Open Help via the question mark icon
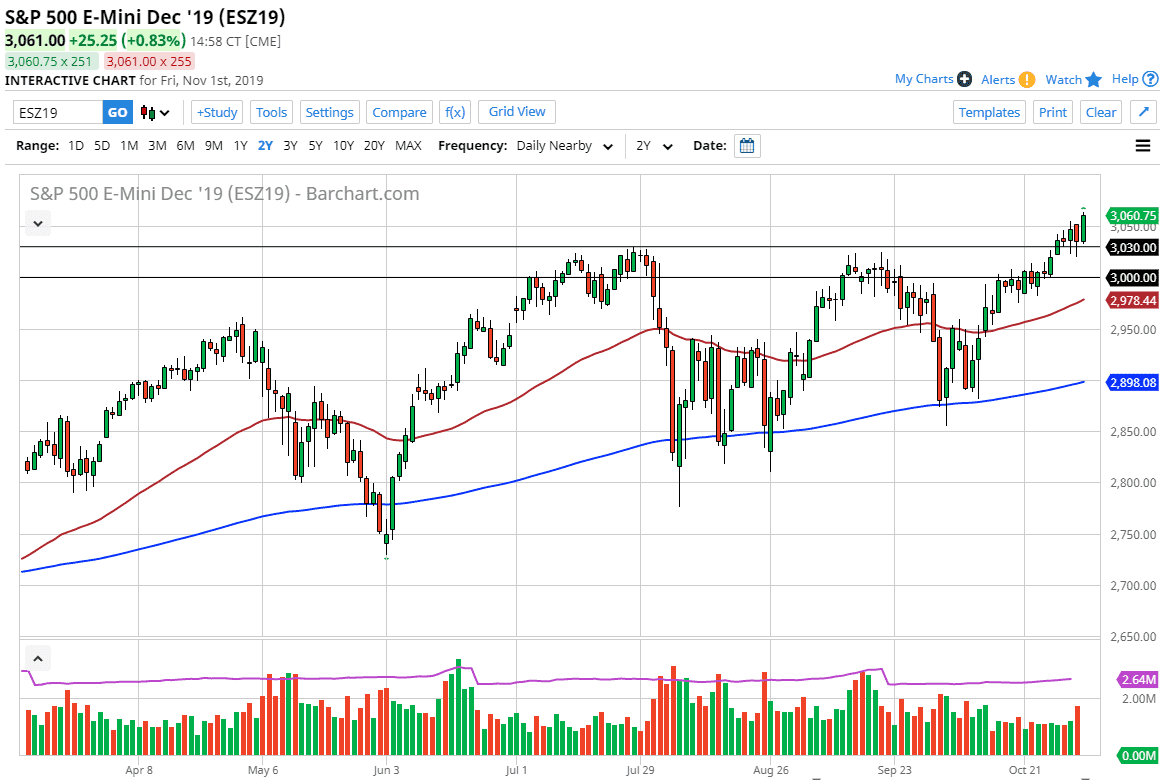The height and width of the screenshot is (780, 1167). tap(1152, 78)
